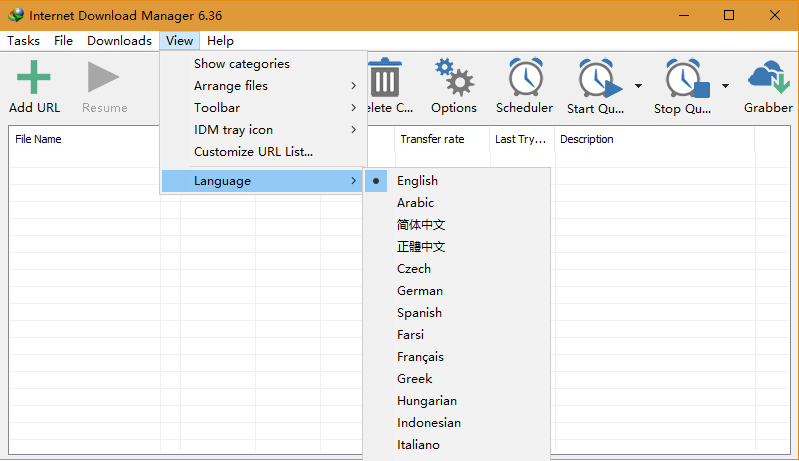This screenshot has height=461, width=799.
Task: Sort by File Name column header
Action: click(84, 139)
